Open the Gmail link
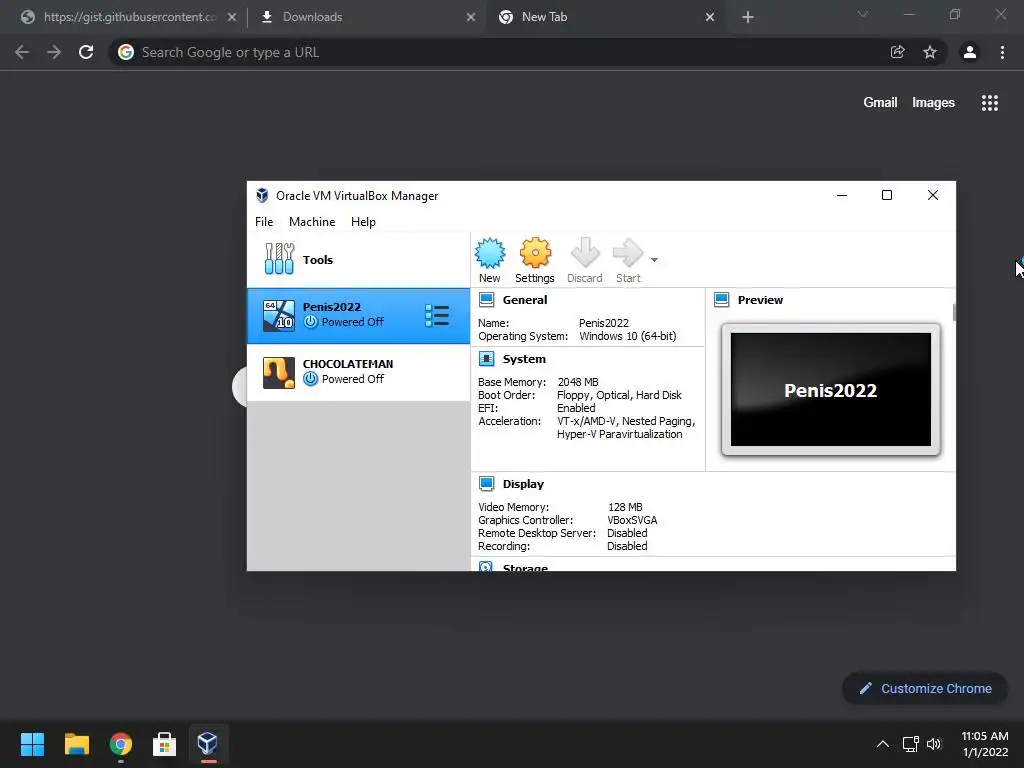Image resolution: width=1024 pixels, height=768 pixels. (880, 103)
